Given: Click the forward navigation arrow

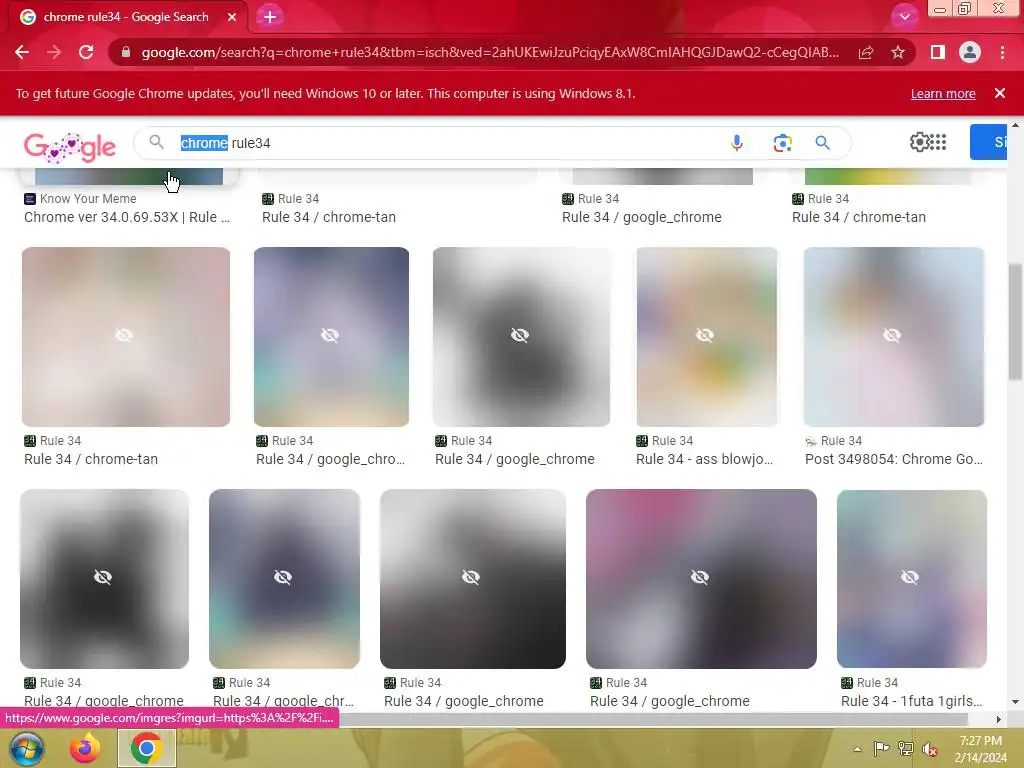Looking at the screenshot, I should pyautogui.click(x=54, y=52).
